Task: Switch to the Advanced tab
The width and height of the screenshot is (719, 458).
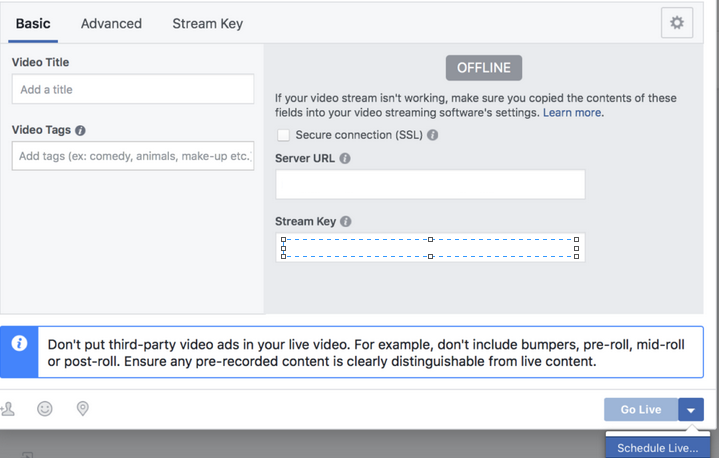Action: 111,23
